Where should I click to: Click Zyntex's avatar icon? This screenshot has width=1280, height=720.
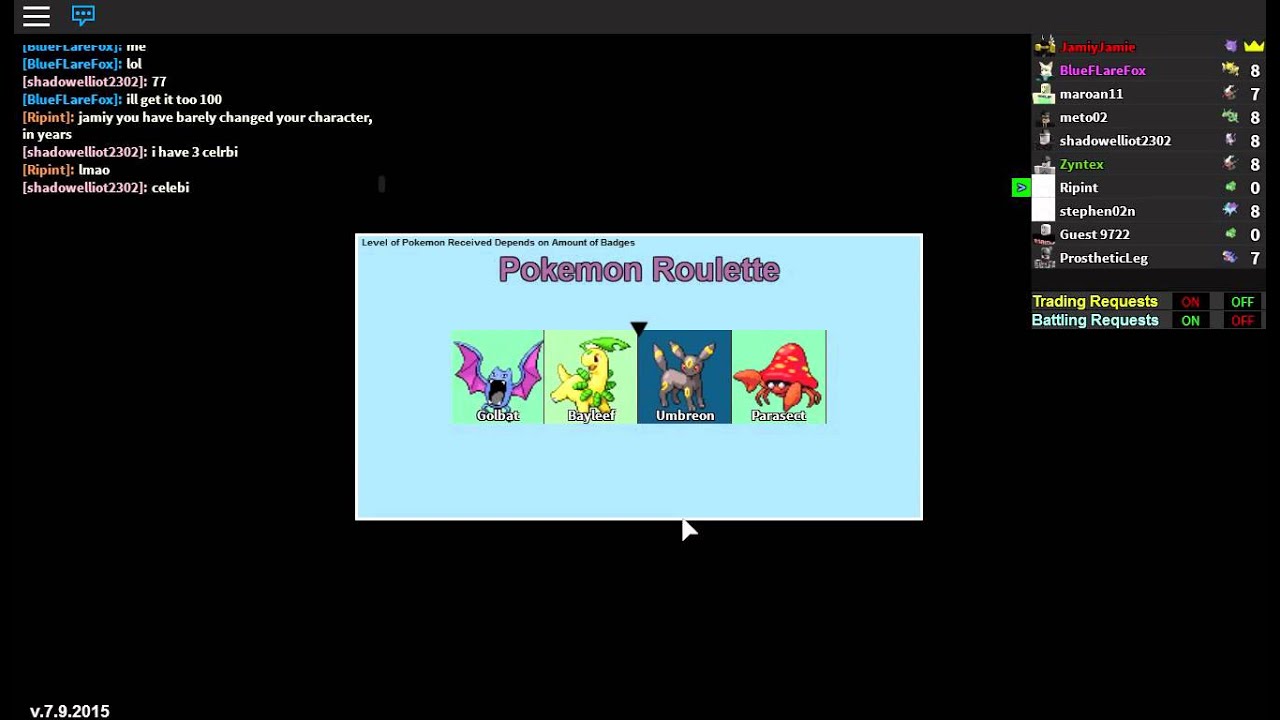point(1044,164)
